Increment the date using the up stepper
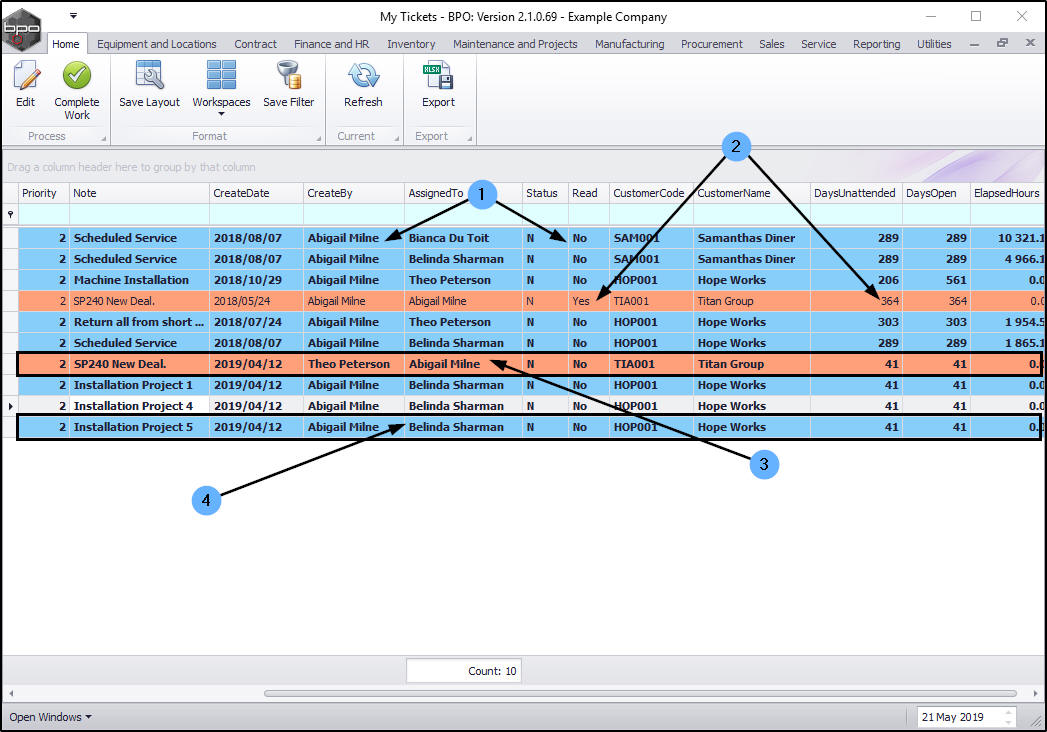 [1008, 712]
